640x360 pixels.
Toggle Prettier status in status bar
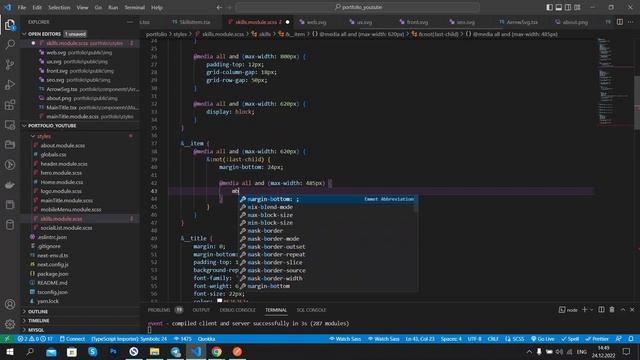597,339
